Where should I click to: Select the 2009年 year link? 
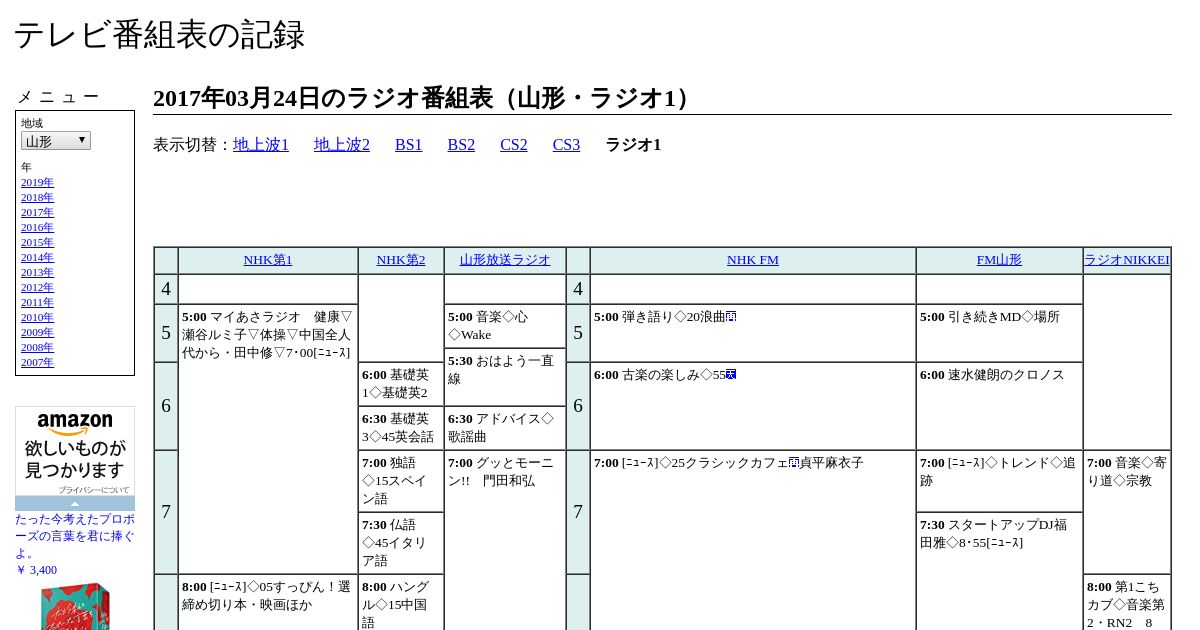(37, 332)
